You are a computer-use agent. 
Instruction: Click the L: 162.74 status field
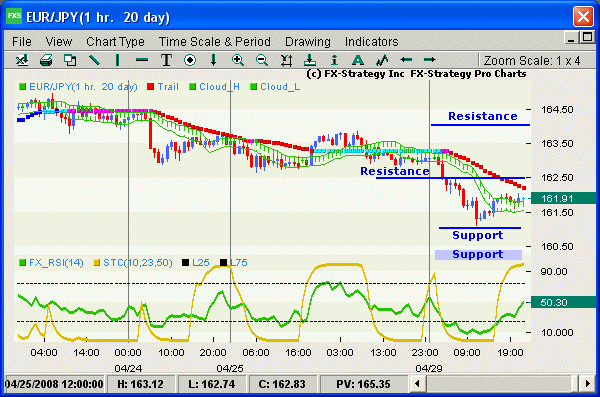click(212, 384)
